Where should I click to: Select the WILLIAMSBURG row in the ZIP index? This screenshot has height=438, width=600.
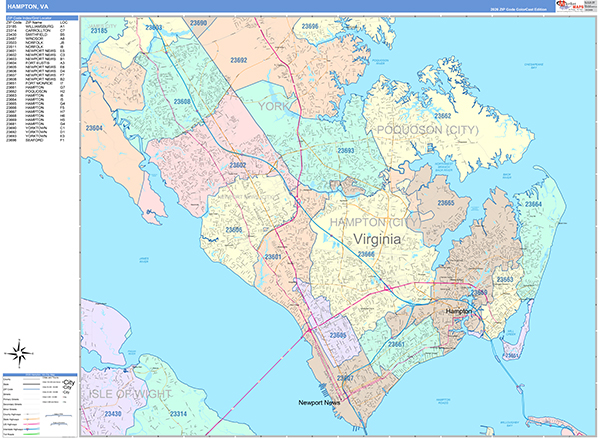(36, 26)
